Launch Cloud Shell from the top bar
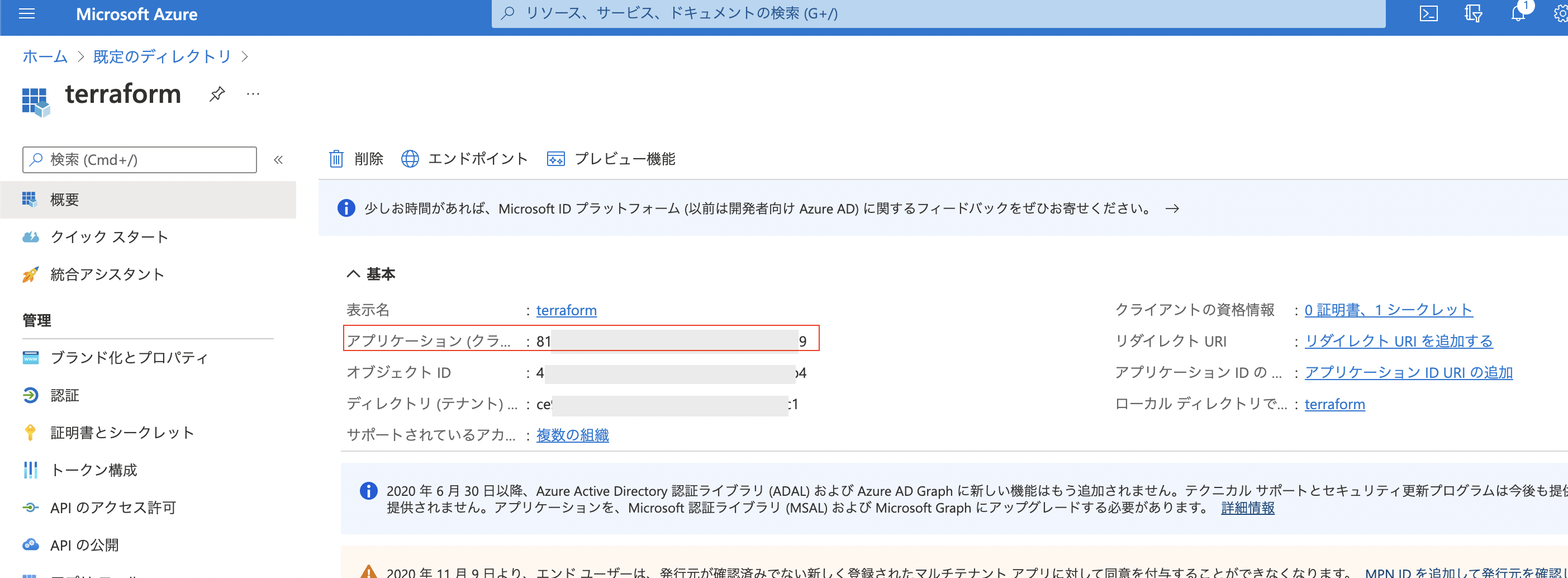The width and height of the screenshot is (1568, 578). point(1429,14)
